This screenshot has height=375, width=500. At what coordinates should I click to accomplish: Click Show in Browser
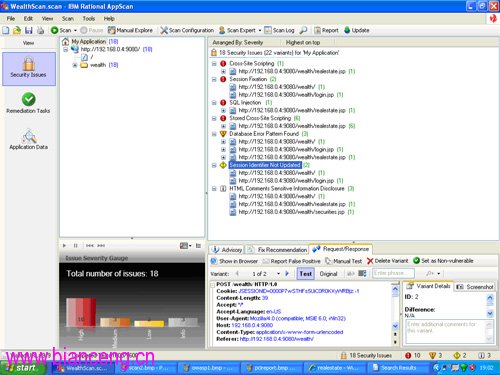tap(234, 261)
